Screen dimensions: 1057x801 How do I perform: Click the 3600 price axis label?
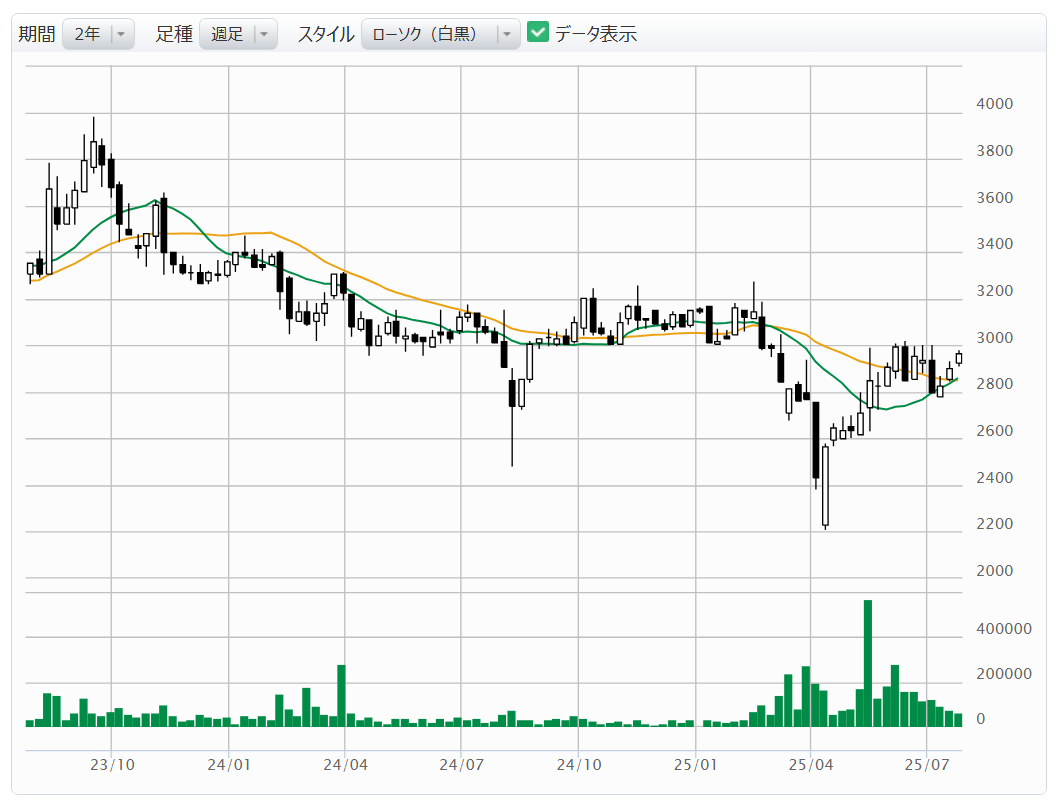pyautogui.click(x=994, y=198)
